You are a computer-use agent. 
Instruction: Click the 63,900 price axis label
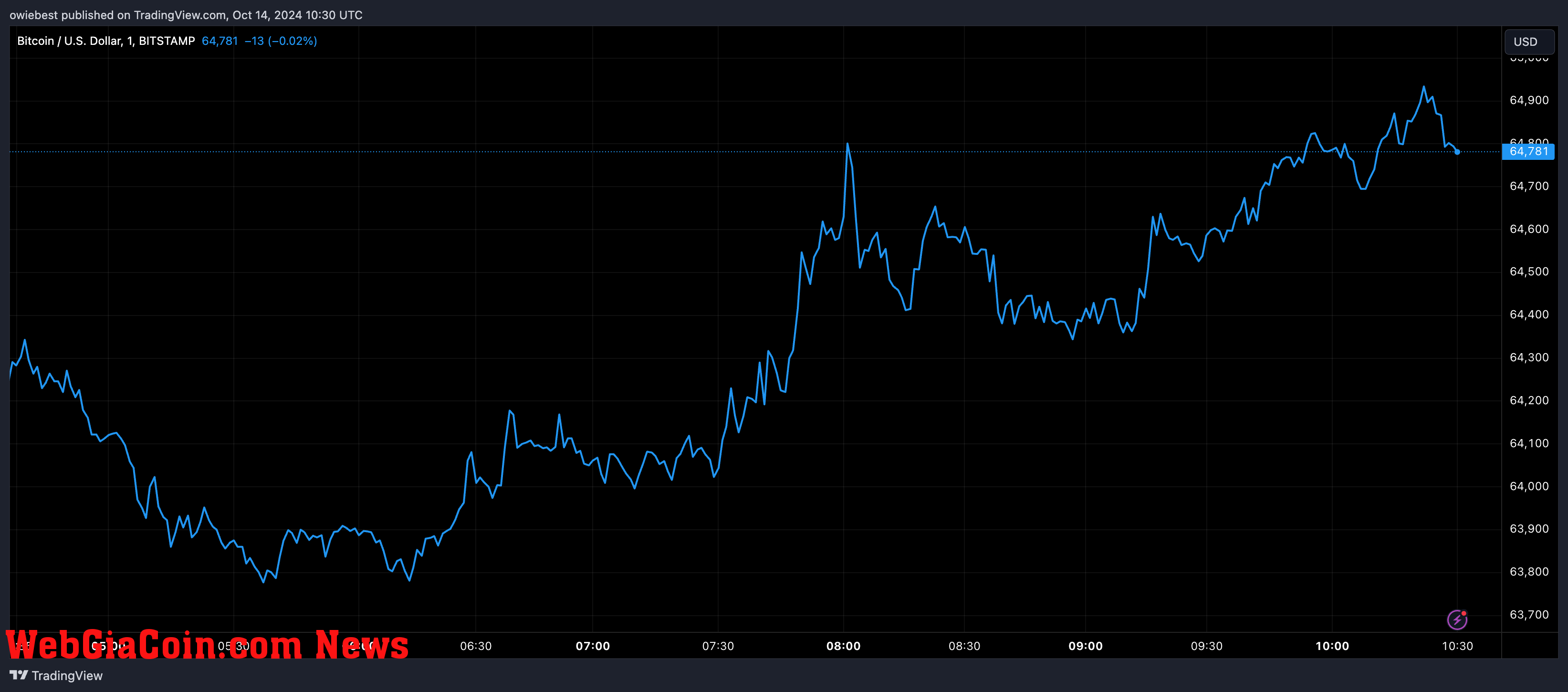(1529, 528)
